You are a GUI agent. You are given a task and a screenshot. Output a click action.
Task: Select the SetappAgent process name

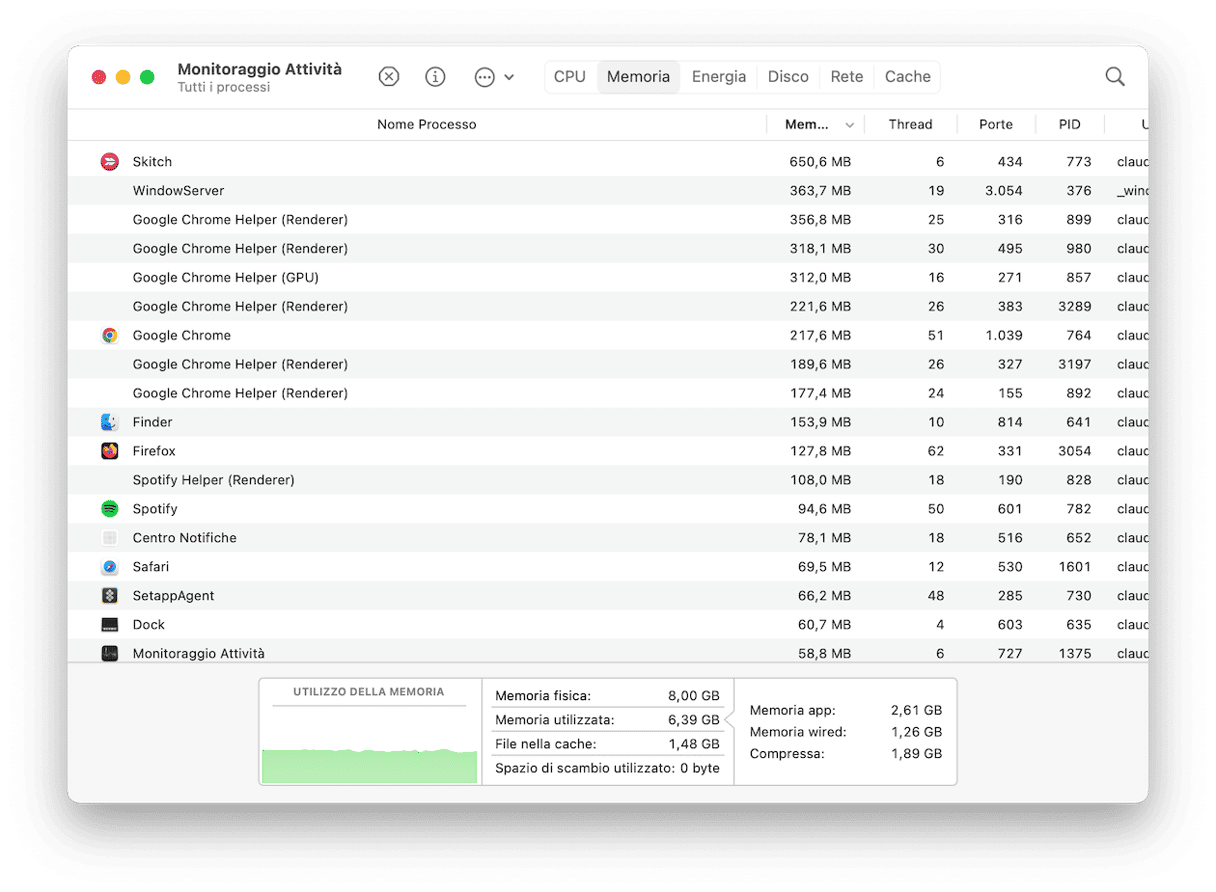(x=174, y=597)
